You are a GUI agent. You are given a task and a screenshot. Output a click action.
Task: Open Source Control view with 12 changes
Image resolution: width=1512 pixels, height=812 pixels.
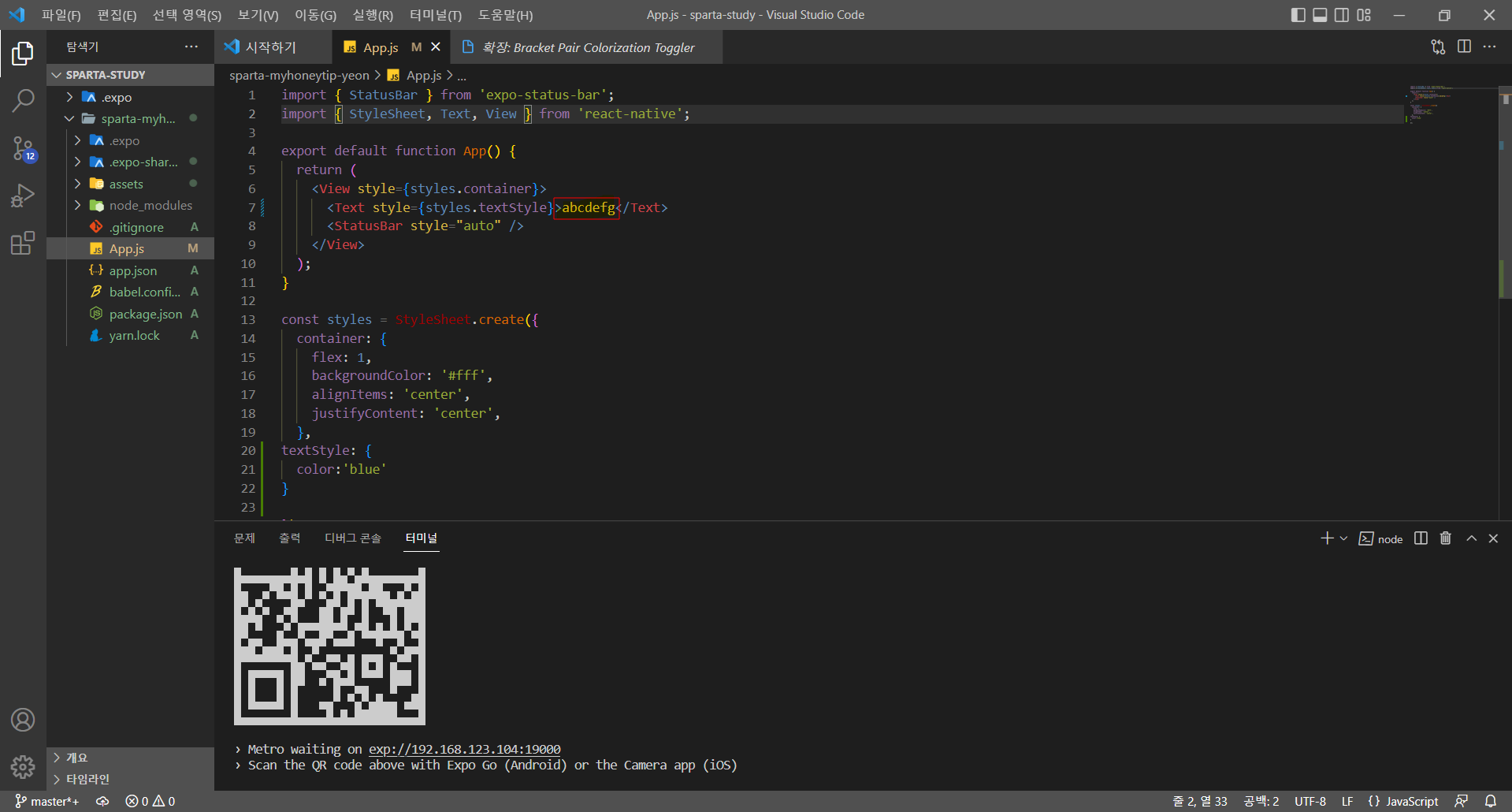[23, 148]
